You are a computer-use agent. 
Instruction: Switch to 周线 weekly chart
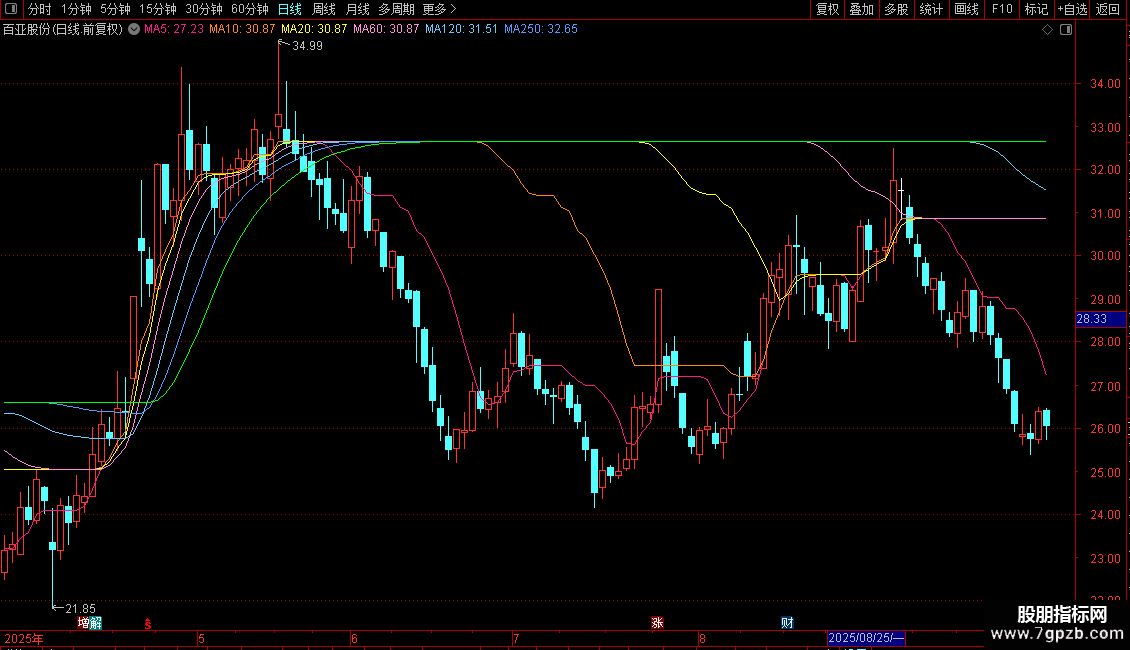pos(324,9)
